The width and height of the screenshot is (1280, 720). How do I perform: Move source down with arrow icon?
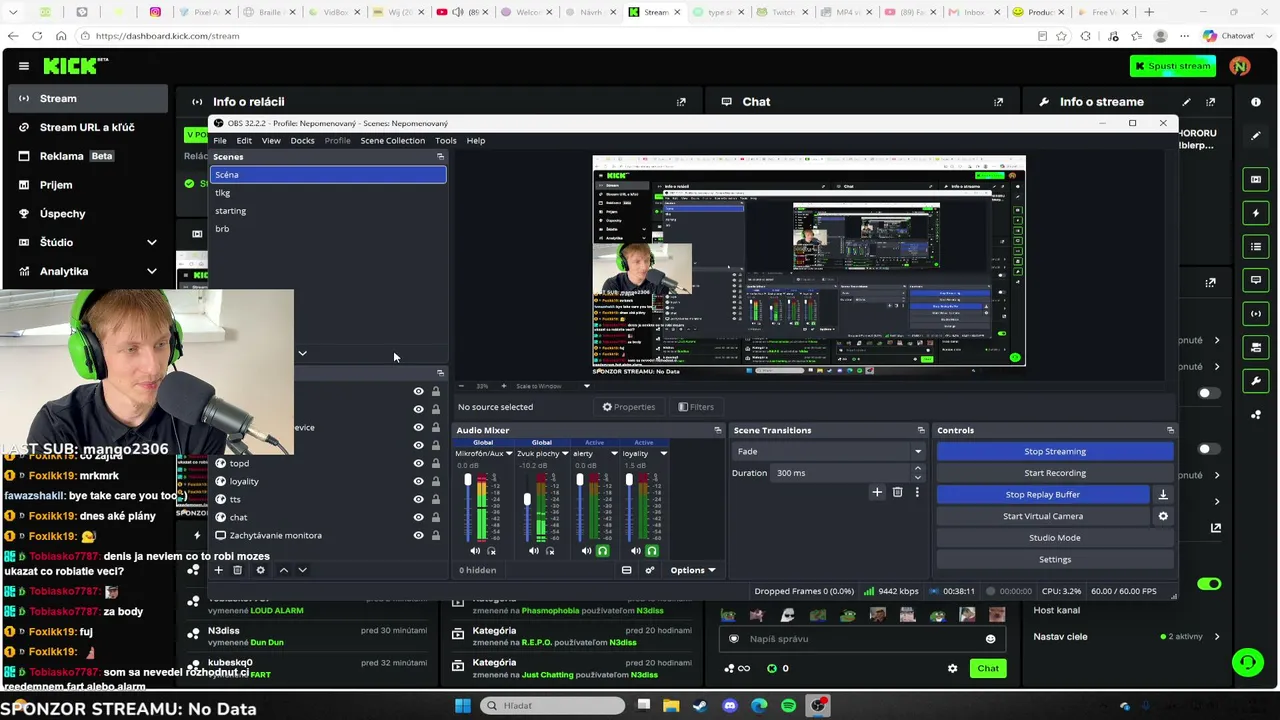tap(302, 570)
